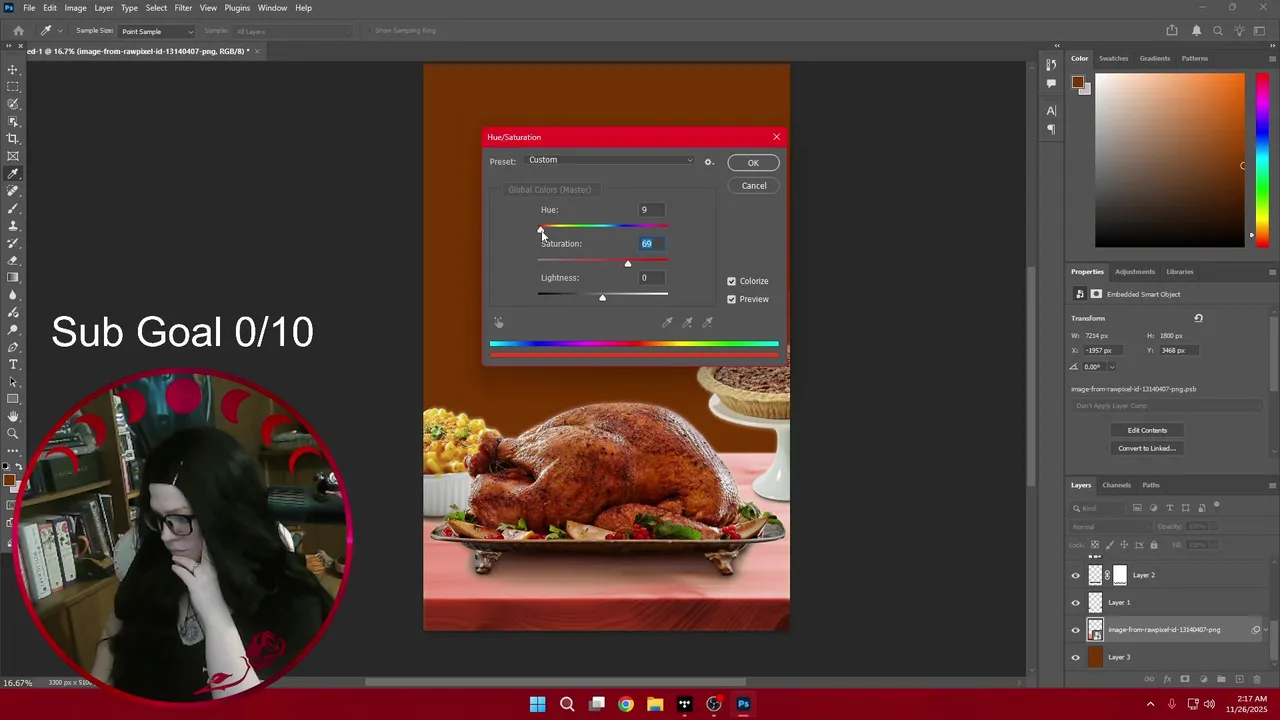The width and height of the screenshot is (1280, 720).
Task: Click the Hue/Saturation preset gear icon
Action: coord(709,162)
